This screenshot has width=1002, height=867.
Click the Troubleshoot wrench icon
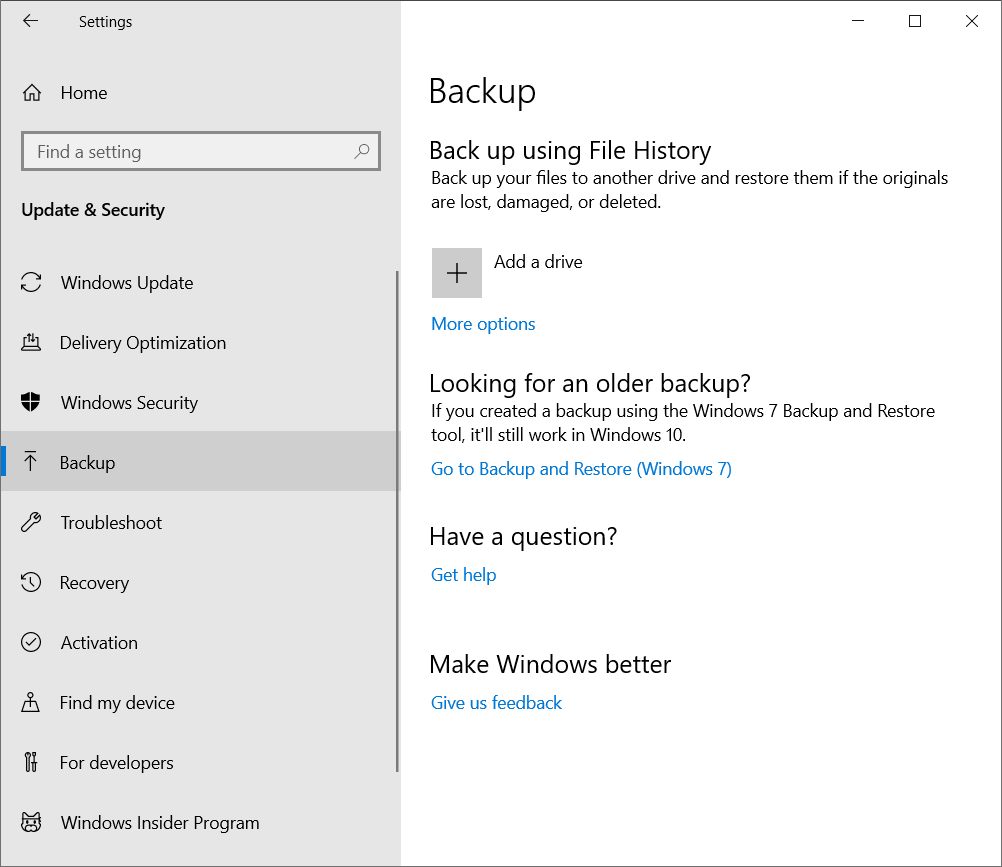pyautogui.click(x=31, y=522)
